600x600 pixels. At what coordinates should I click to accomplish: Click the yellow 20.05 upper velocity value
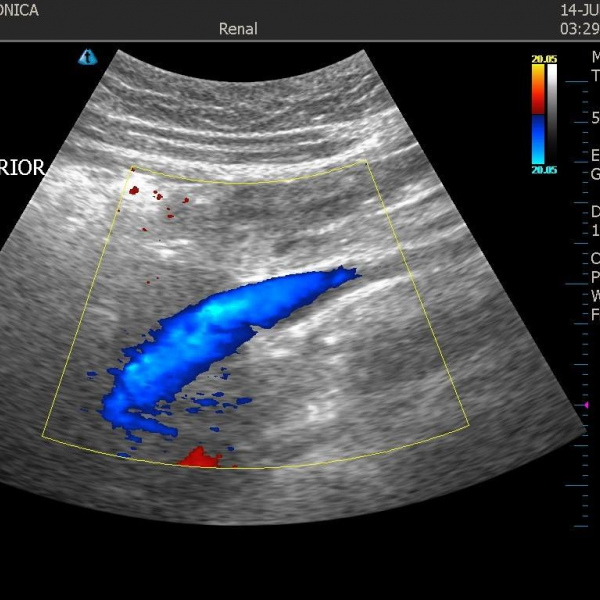coord(544,59)
